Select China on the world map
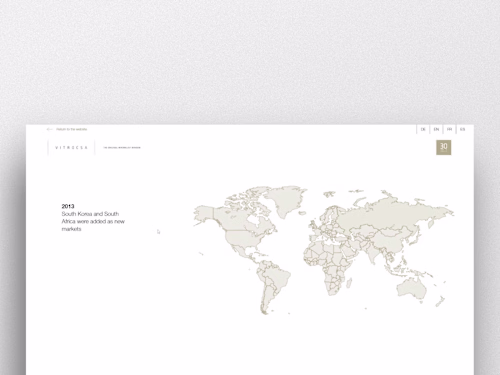This screenshot has width=500, height=375. tap(389, 241)
